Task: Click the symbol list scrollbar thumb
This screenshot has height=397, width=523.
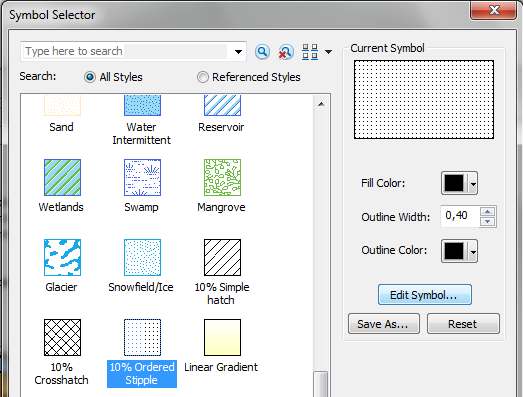Action: 321,384
